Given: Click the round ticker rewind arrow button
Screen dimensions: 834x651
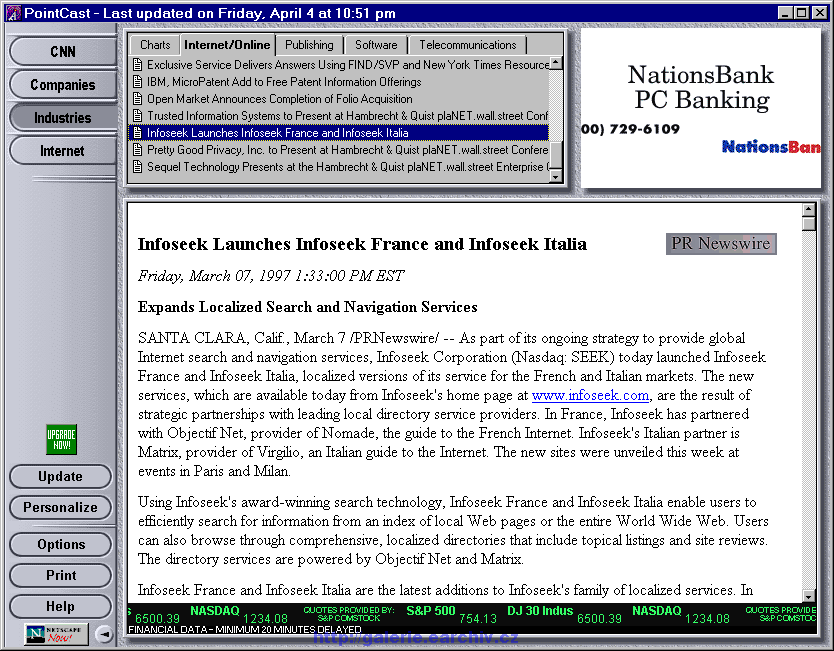Looking at the screenshot, I should click(104, 633).
